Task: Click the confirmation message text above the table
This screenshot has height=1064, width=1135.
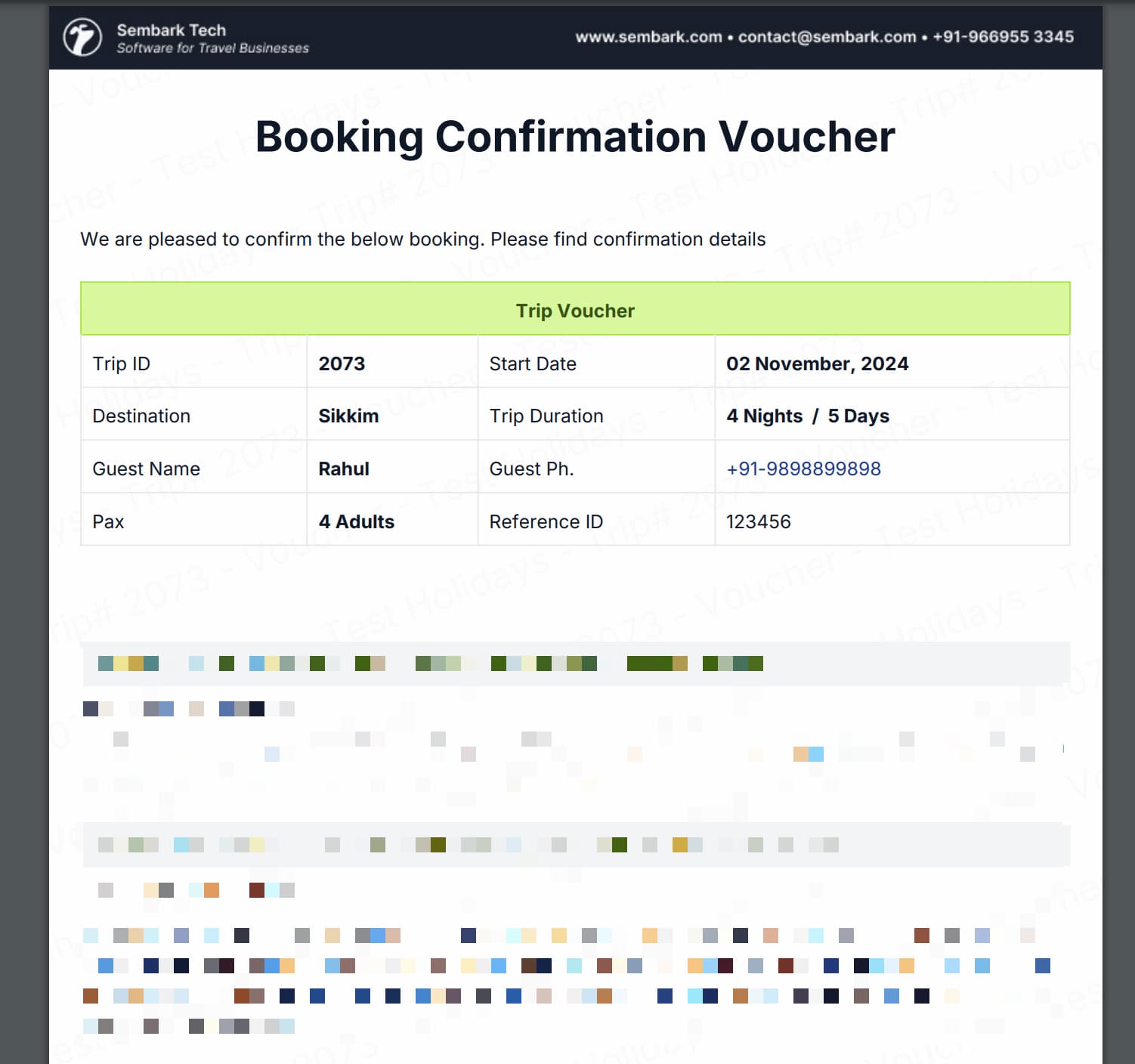Action: pos(423,239)
